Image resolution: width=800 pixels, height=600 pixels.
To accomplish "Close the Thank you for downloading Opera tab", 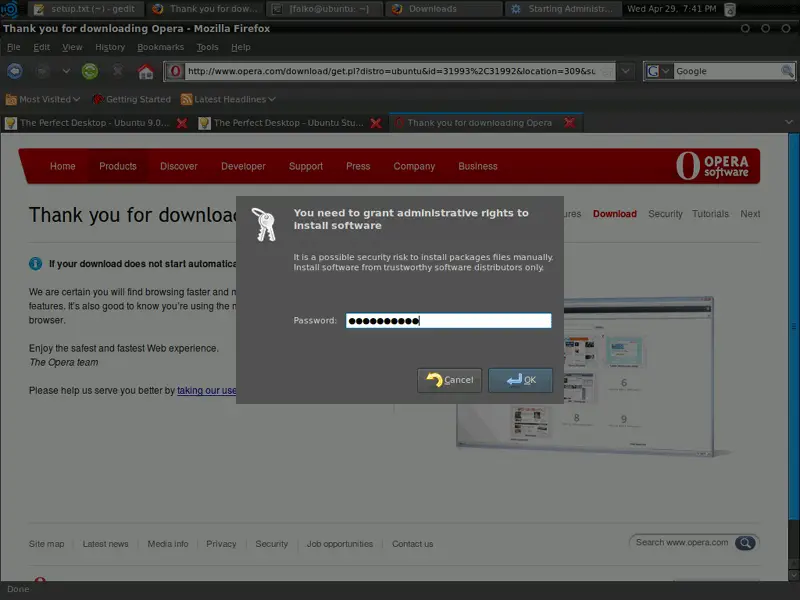I will 570,122.
